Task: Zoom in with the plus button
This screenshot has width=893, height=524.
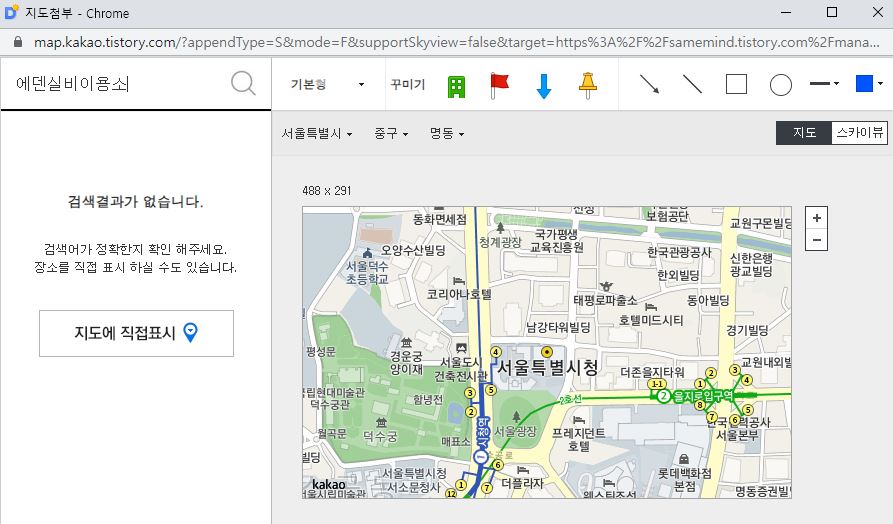Action: [x=817, y=218]
